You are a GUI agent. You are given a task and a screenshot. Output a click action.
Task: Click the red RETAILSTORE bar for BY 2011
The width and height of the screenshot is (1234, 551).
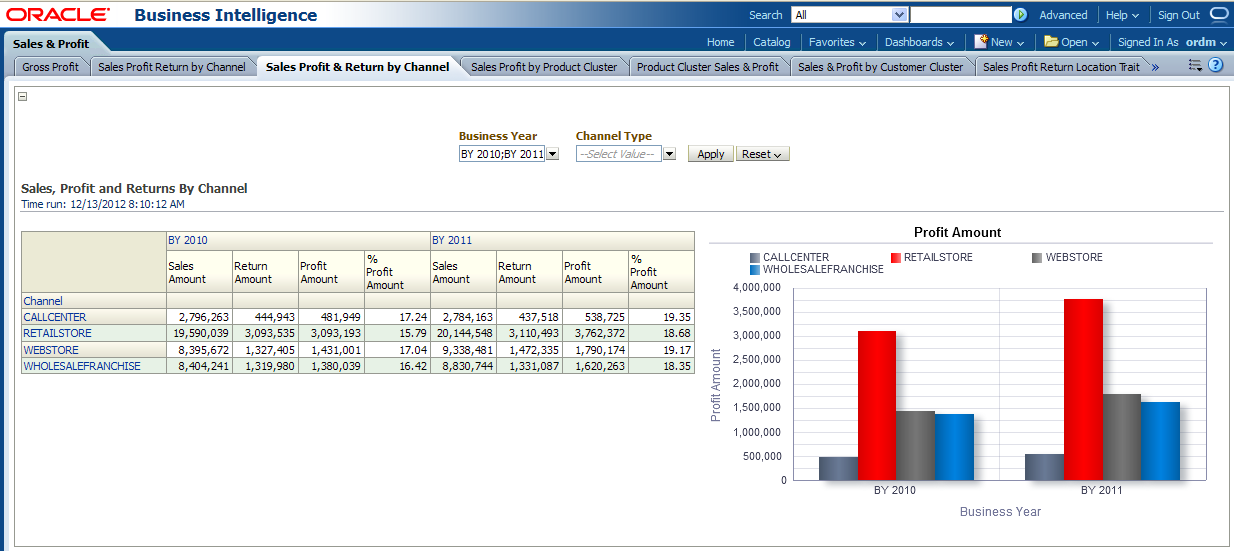pyautogui.click(x=1083, y=390)
